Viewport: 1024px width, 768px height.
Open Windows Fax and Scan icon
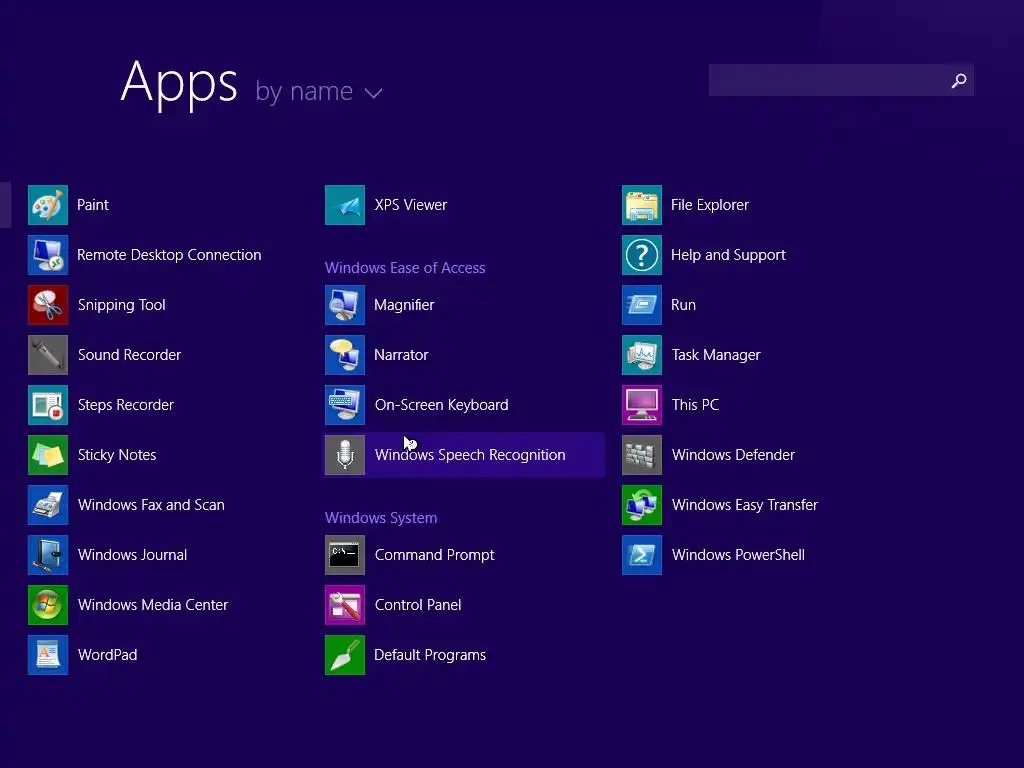pyautogui.click(x=48, y=505)
